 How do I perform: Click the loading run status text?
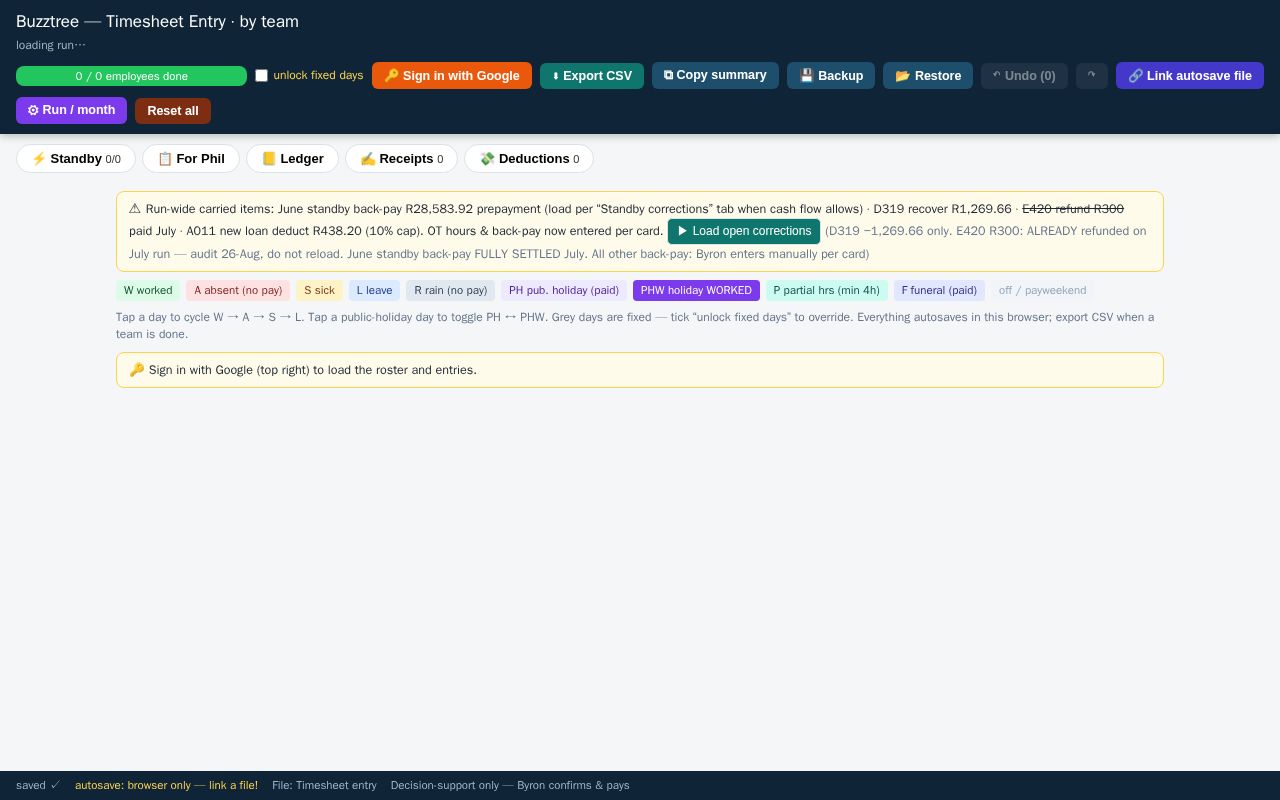tap(51, 45)
